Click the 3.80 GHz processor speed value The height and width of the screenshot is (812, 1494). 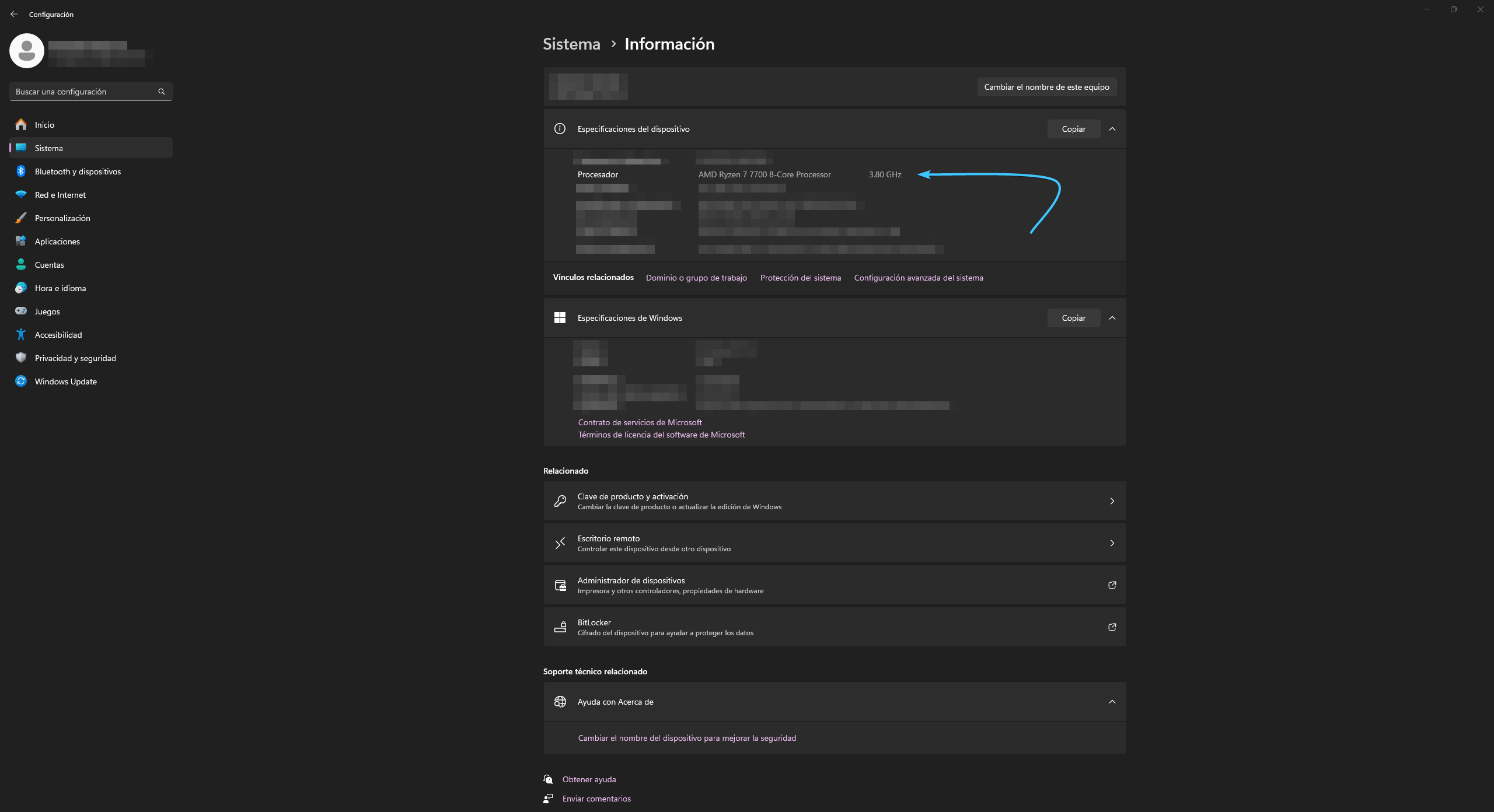pyautogui.click(x=885, y=174)
